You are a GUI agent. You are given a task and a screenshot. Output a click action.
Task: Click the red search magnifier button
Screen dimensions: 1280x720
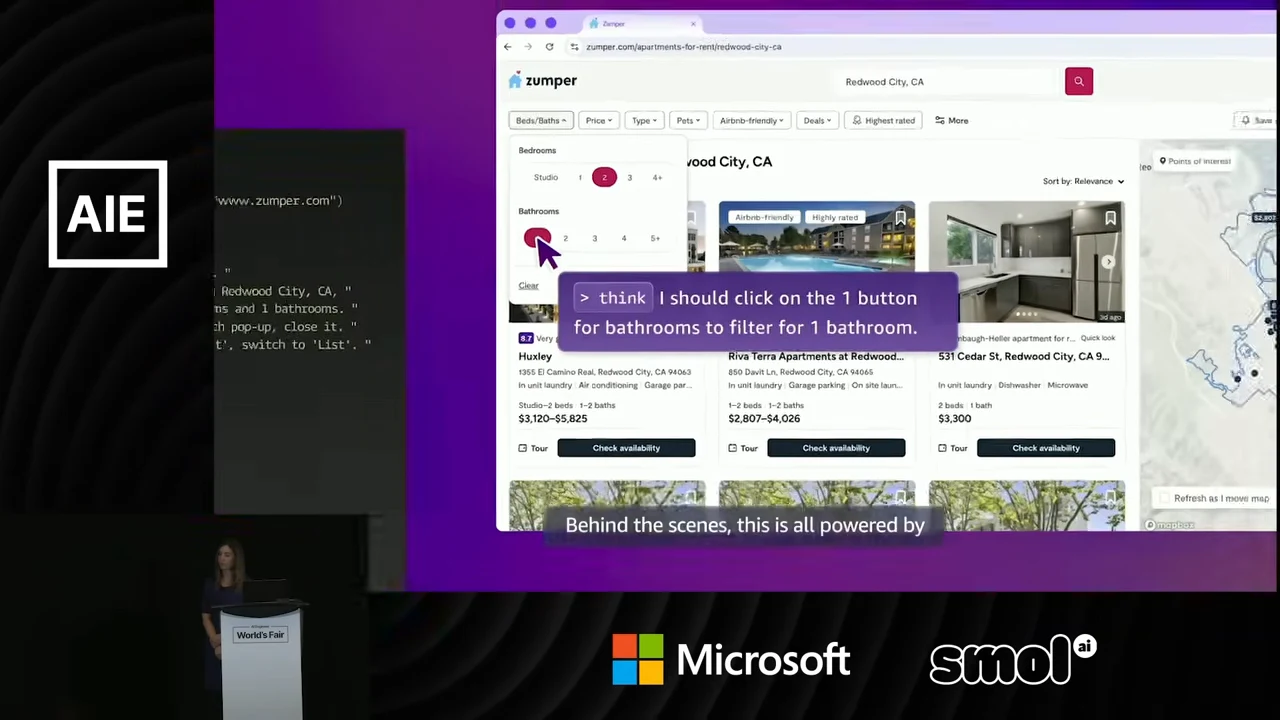pyautogui.click(x=1078, y=81)
